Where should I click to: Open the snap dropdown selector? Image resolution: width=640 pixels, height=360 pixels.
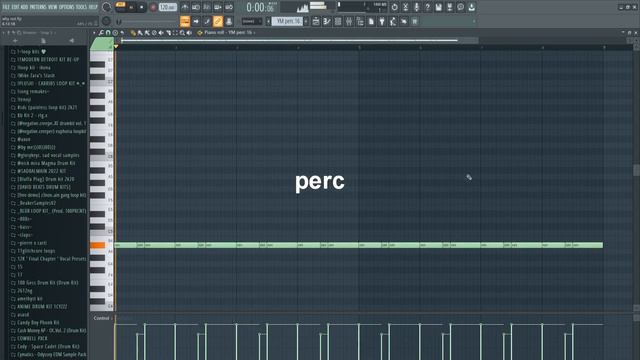tap(251, 21)
